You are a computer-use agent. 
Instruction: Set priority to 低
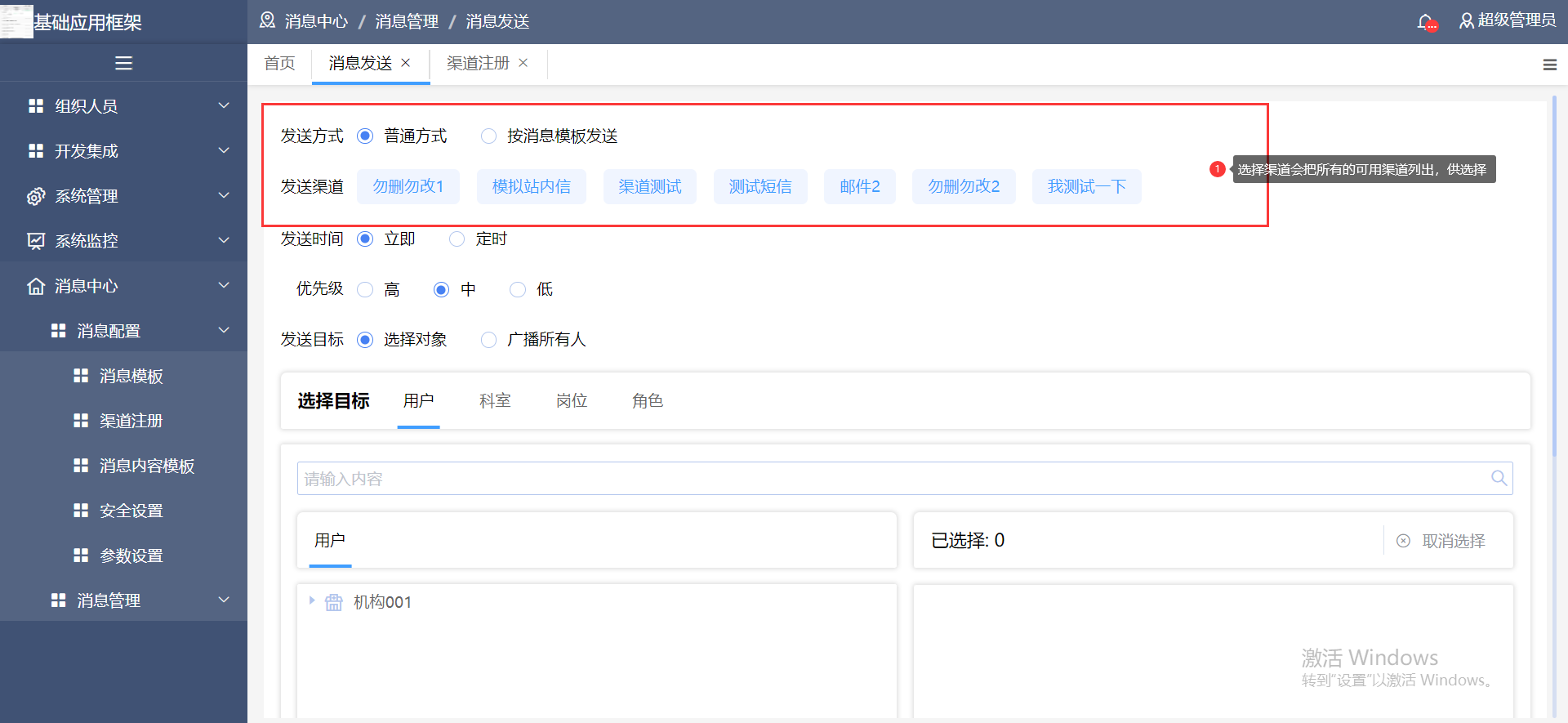click(x=518, y=289)
